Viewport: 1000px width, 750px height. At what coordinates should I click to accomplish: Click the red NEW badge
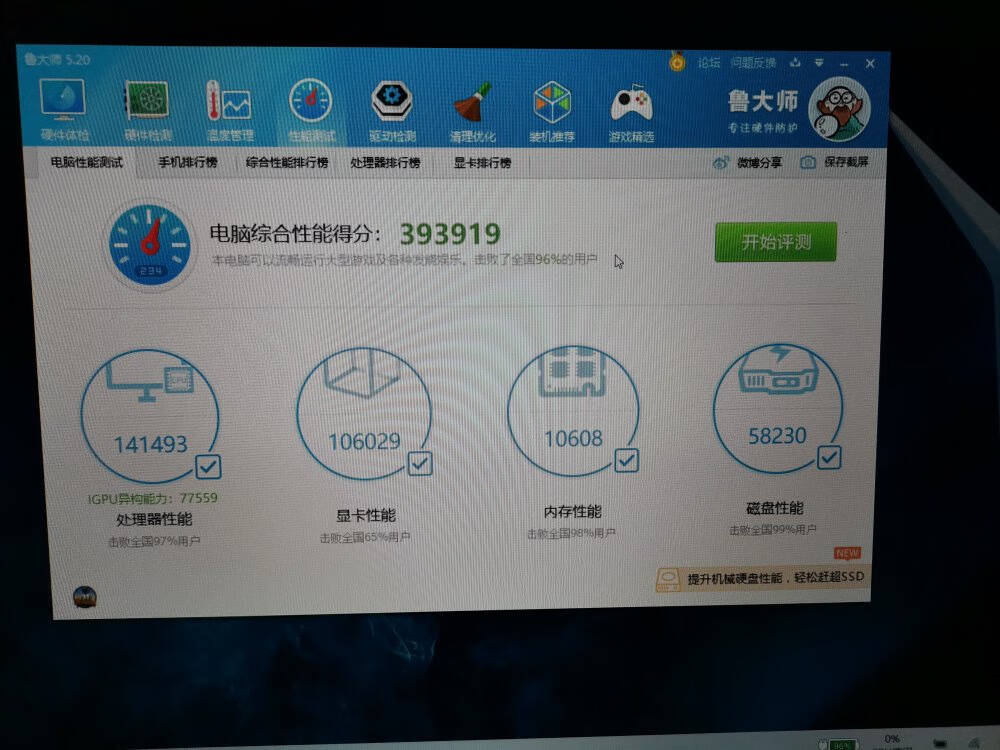click(847, 553)
